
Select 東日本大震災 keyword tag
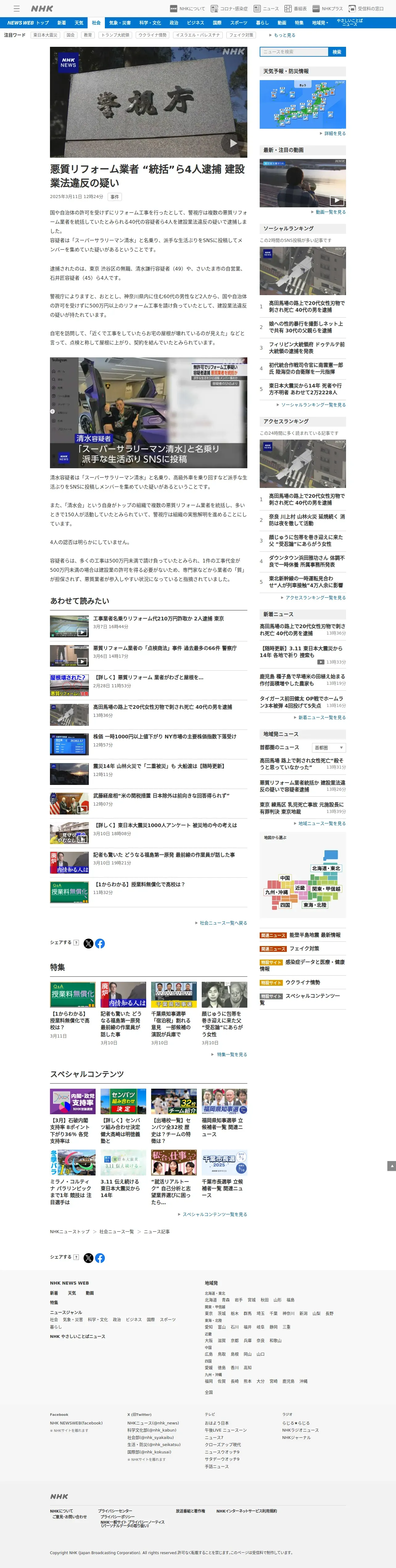[45, 35]
